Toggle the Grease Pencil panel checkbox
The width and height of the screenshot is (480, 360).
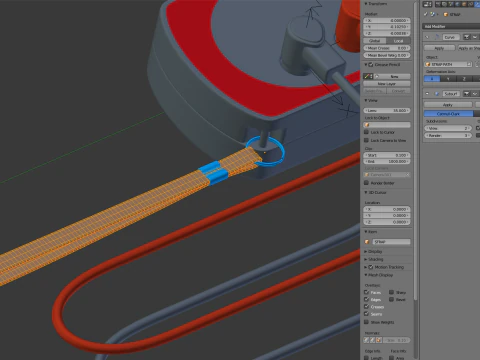(x=371, y=65)
